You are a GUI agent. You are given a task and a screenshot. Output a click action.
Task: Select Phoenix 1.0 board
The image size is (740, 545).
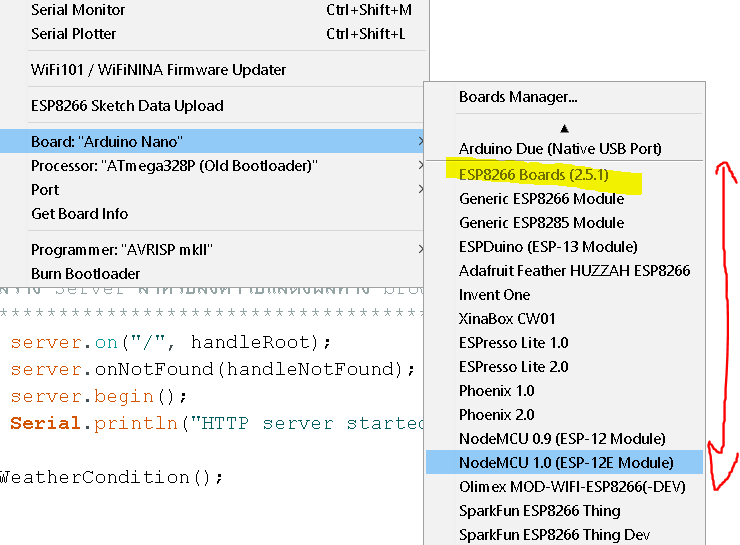564,391
